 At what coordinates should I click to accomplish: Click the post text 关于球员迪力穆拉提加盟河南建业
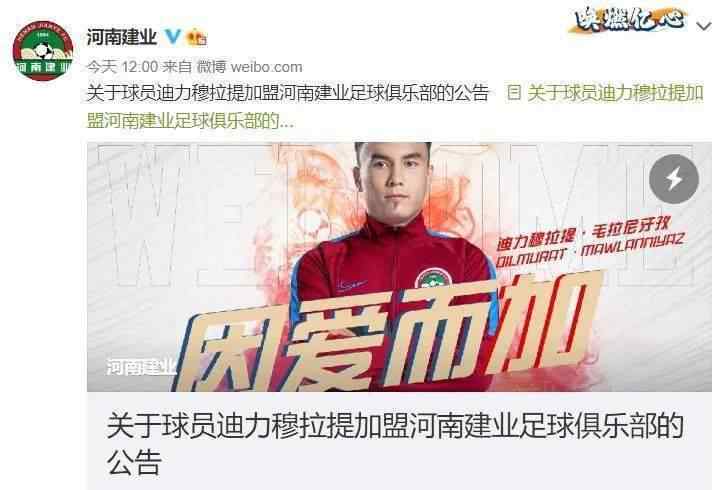tap(288, 93)
